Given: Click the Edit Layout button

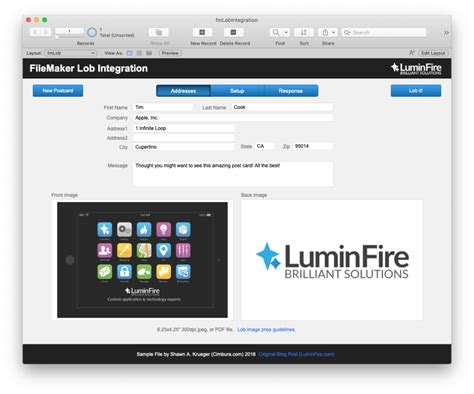Looking at the screenshot, I should coord(433,53).
